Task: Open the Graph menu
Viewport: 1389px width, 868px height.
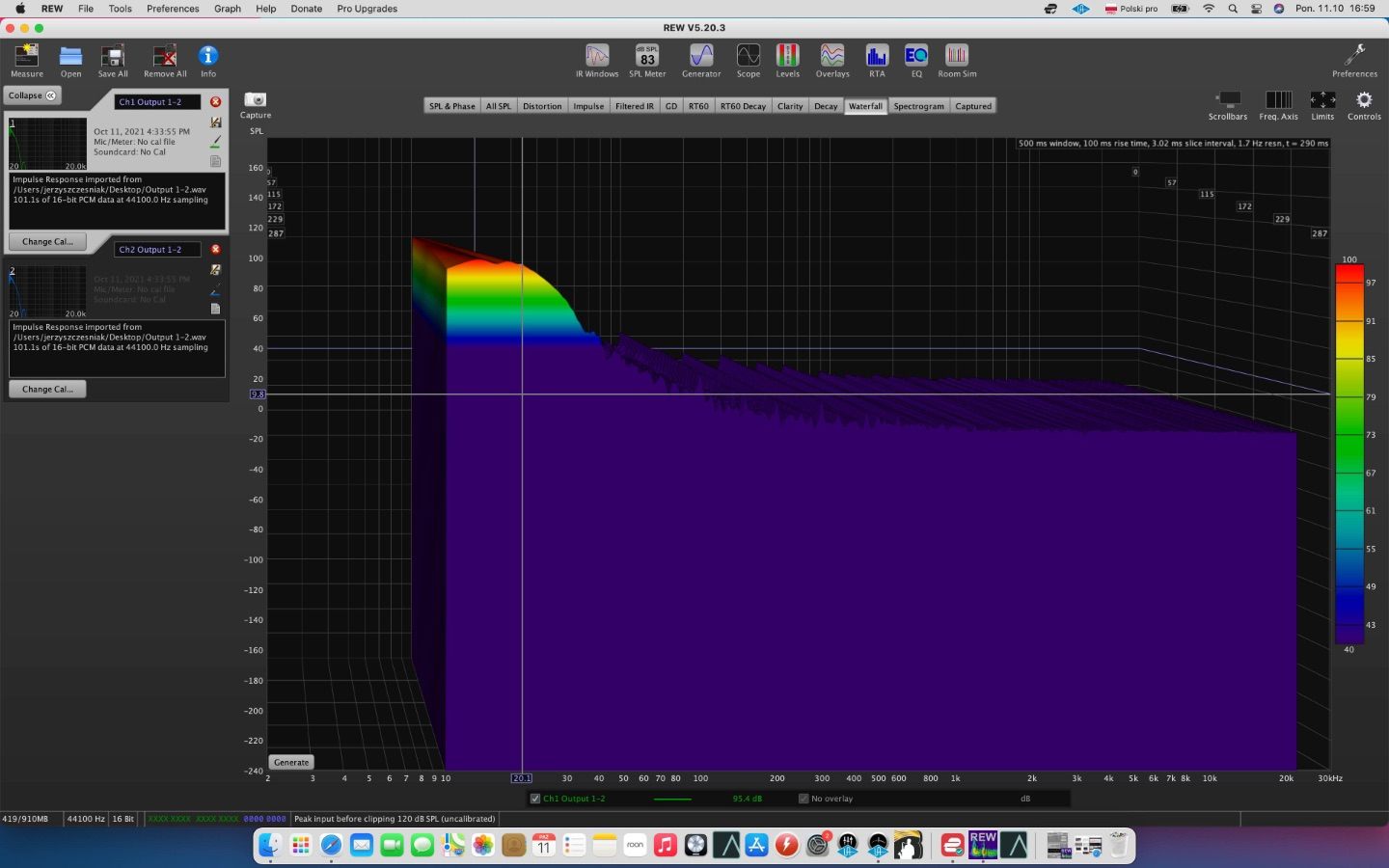Action: (228, 9)
